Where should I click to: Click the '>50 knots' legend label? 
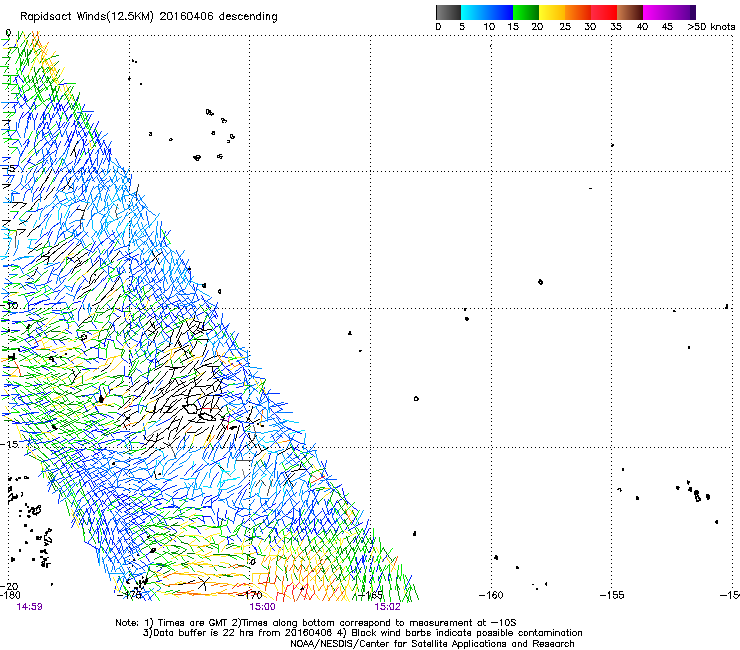[x=711, y=27]
